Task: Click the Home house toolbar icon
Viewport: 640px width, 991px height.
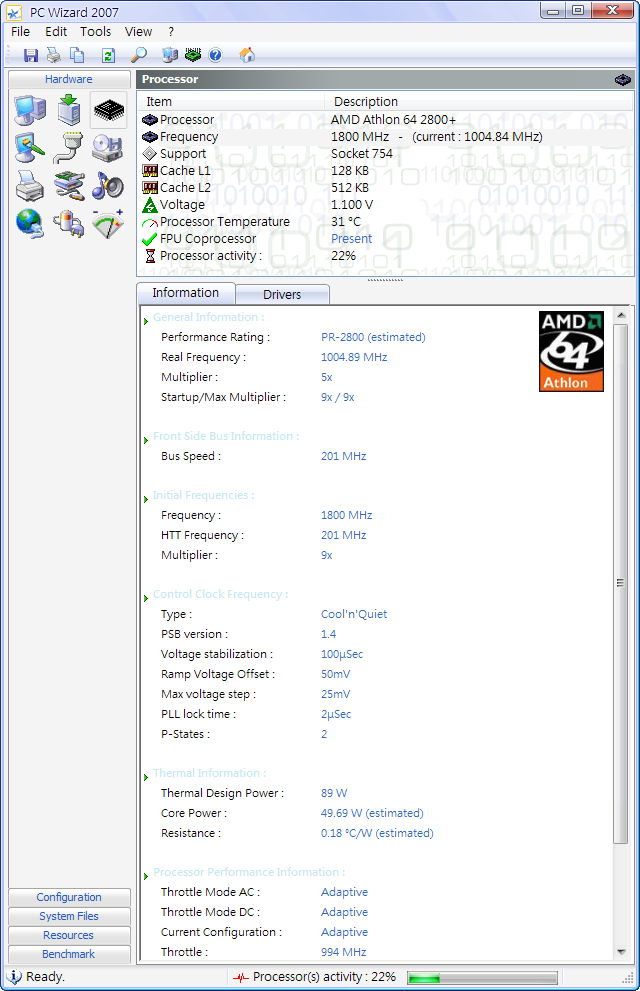Action: 247,56
